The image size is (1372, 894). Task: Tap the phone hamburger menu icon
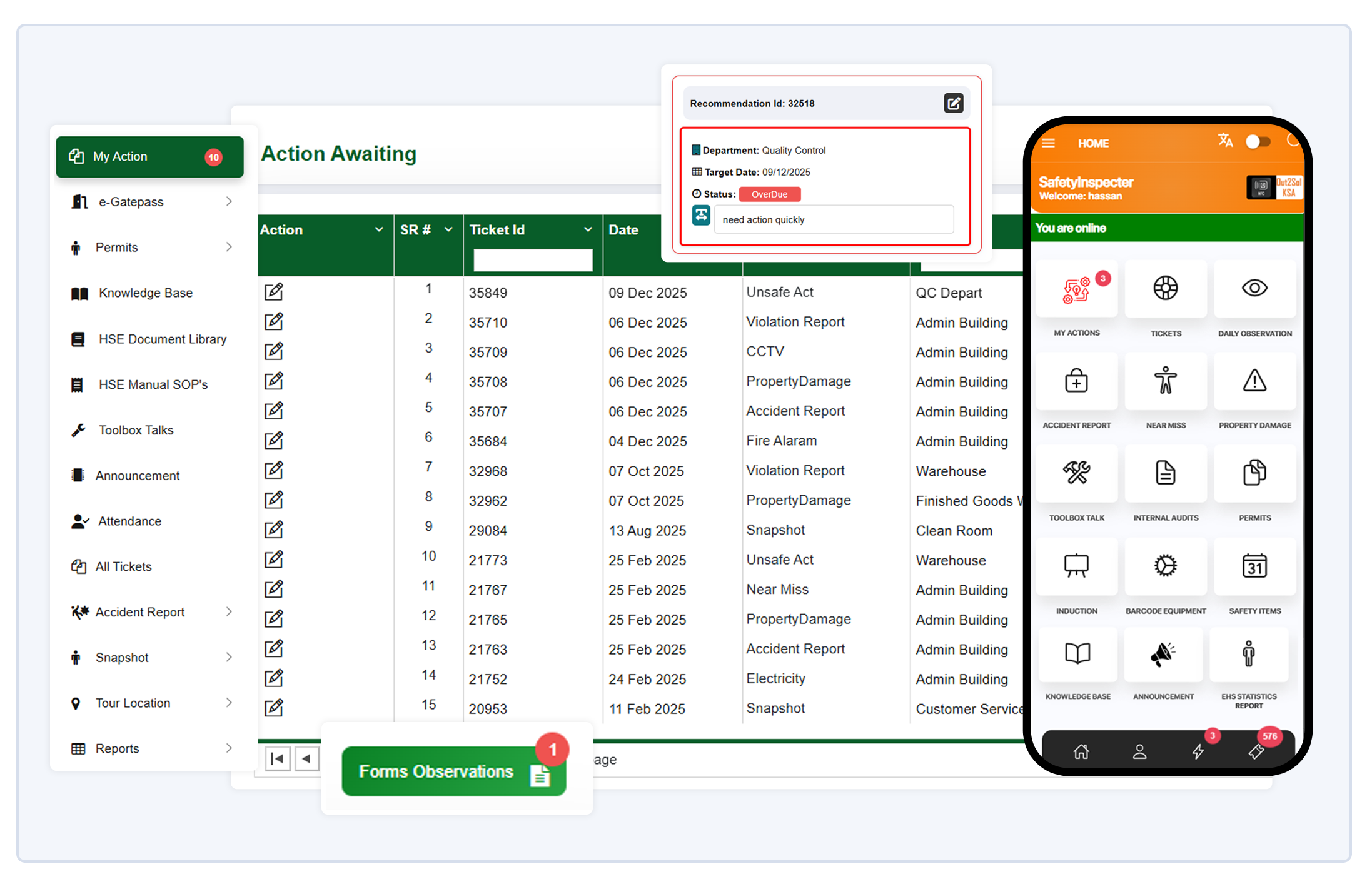[1049, 143]
